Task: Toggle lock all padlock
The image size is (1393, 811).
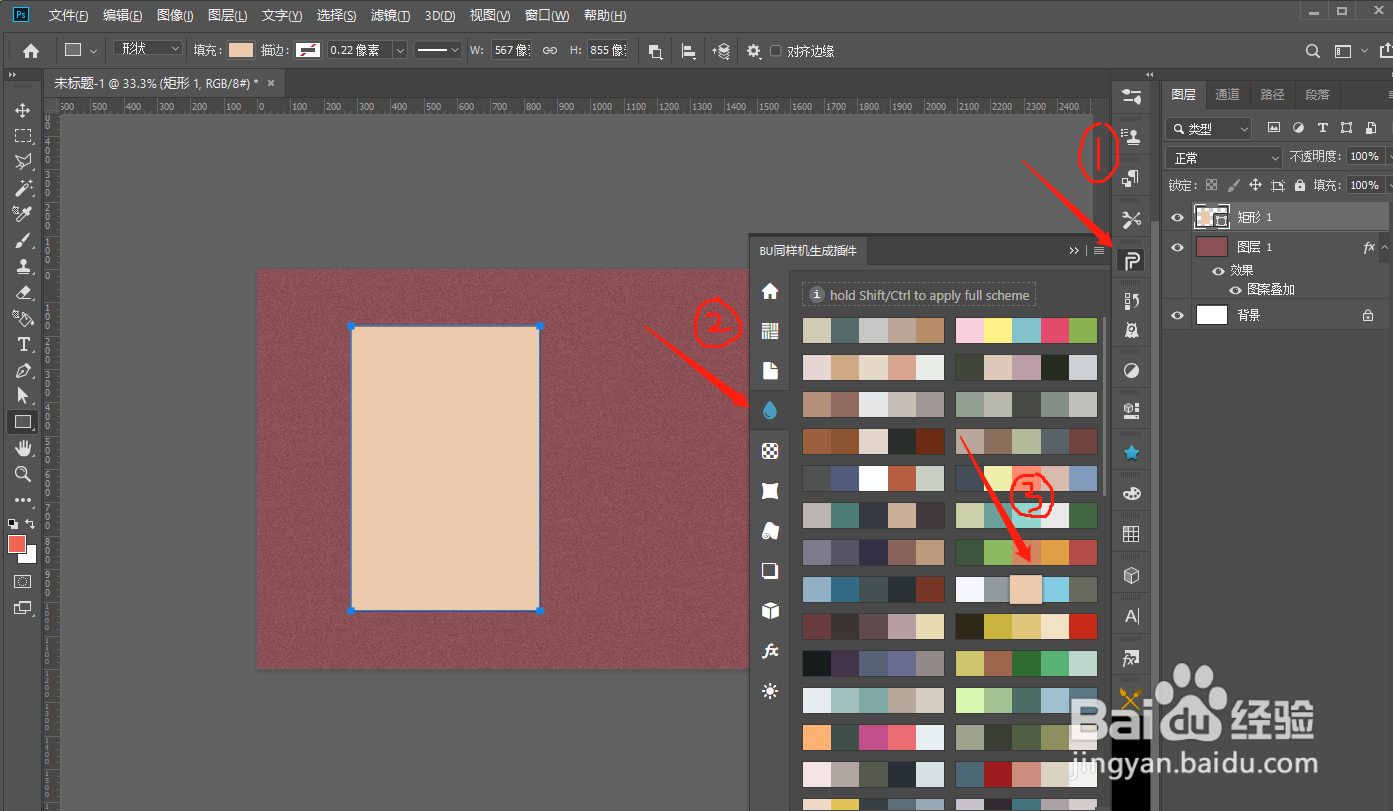Action: [1300, 185]
